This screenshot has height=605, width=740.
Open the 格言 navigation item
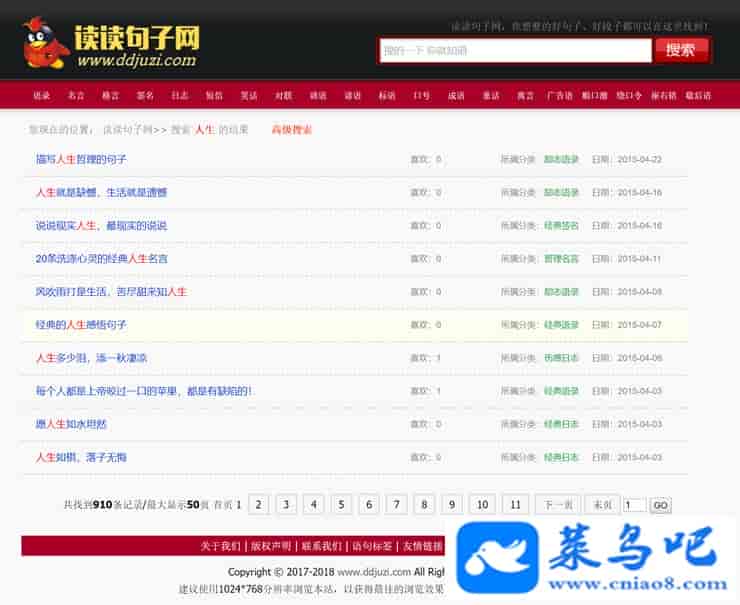click(x=110, y=96)
